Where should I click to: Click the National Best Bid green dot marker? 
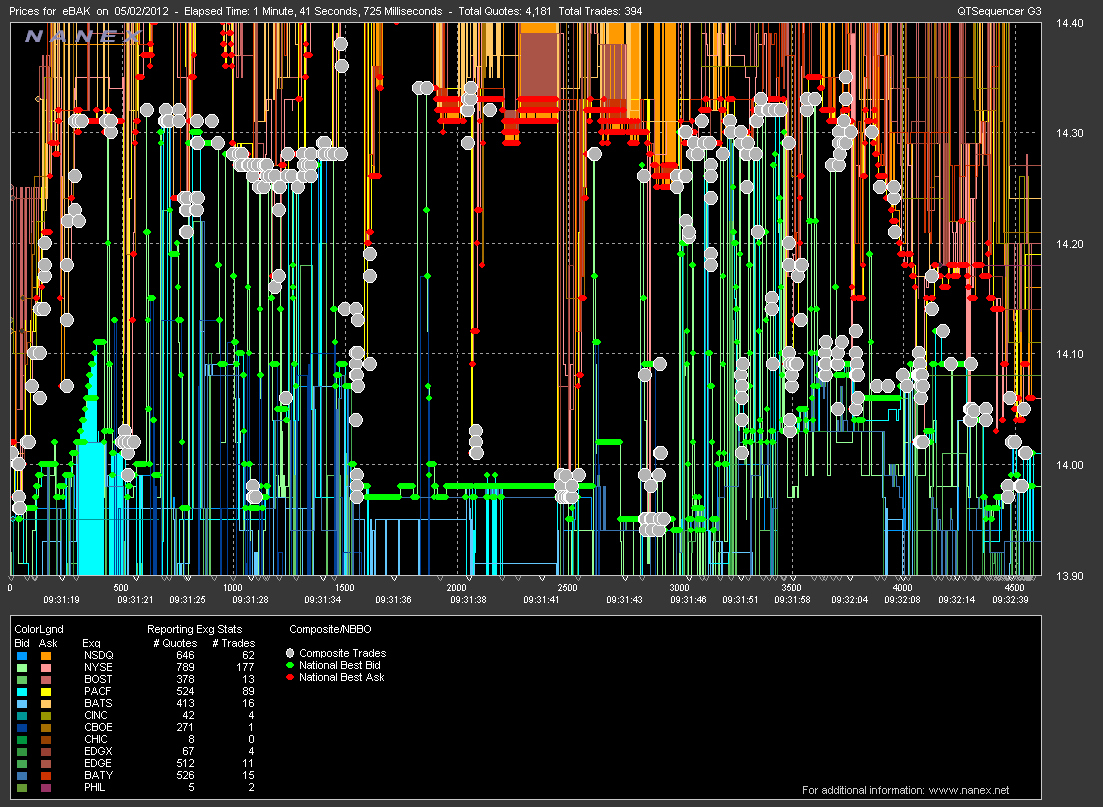tap(290, 665)
